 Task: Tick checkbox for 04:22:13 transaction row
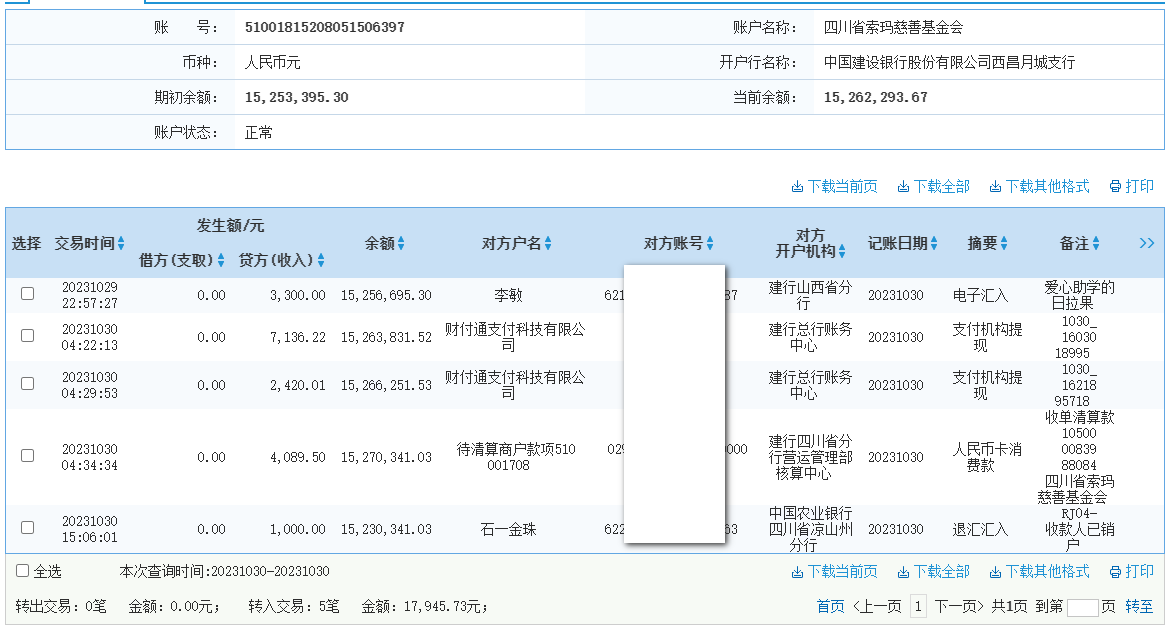[x=28, y=336]
